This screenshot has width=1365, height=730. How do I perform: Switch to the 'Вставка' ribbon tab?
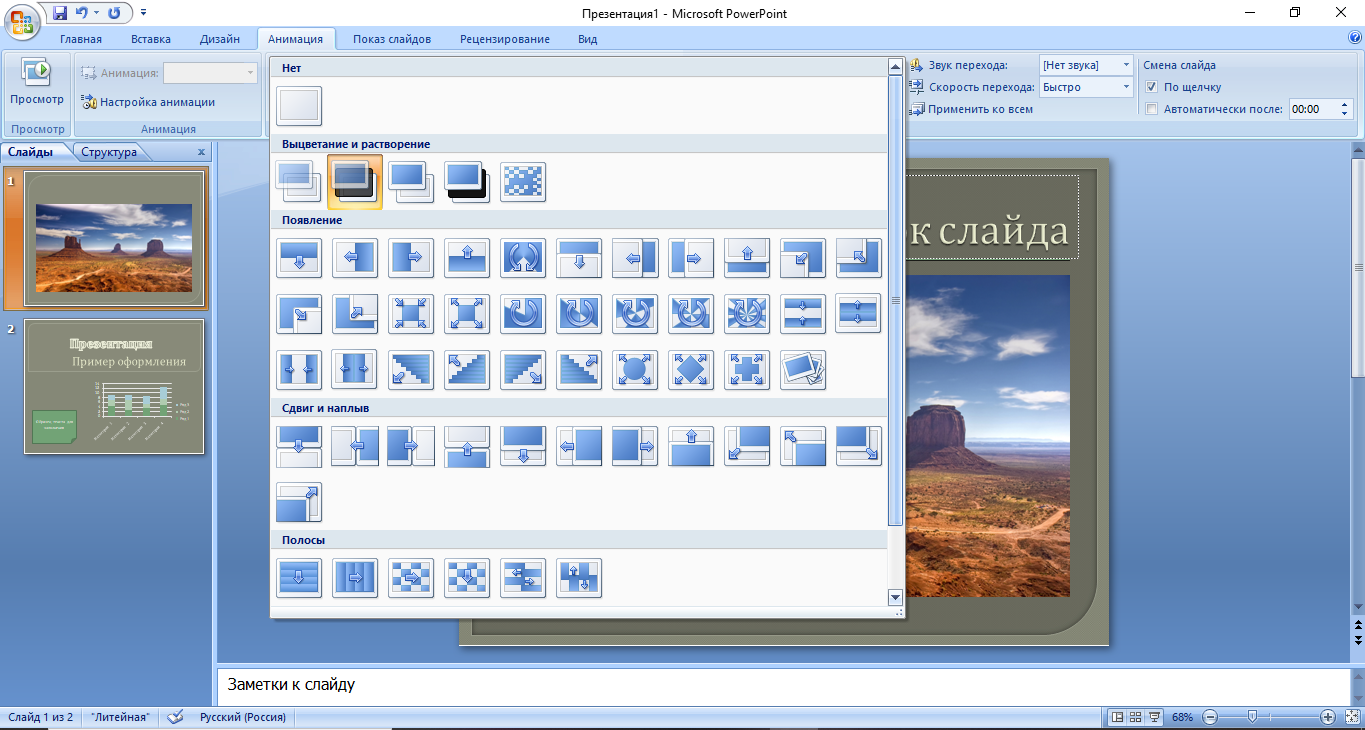151,39
